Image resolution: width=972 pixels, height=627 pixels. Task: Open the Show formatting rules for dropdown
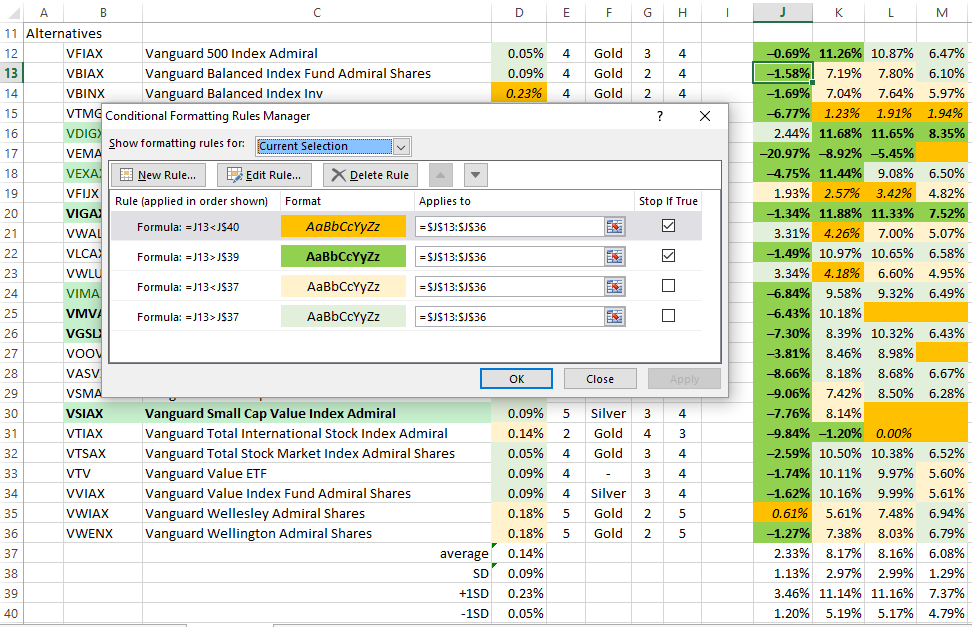click(x=401, y=147)
